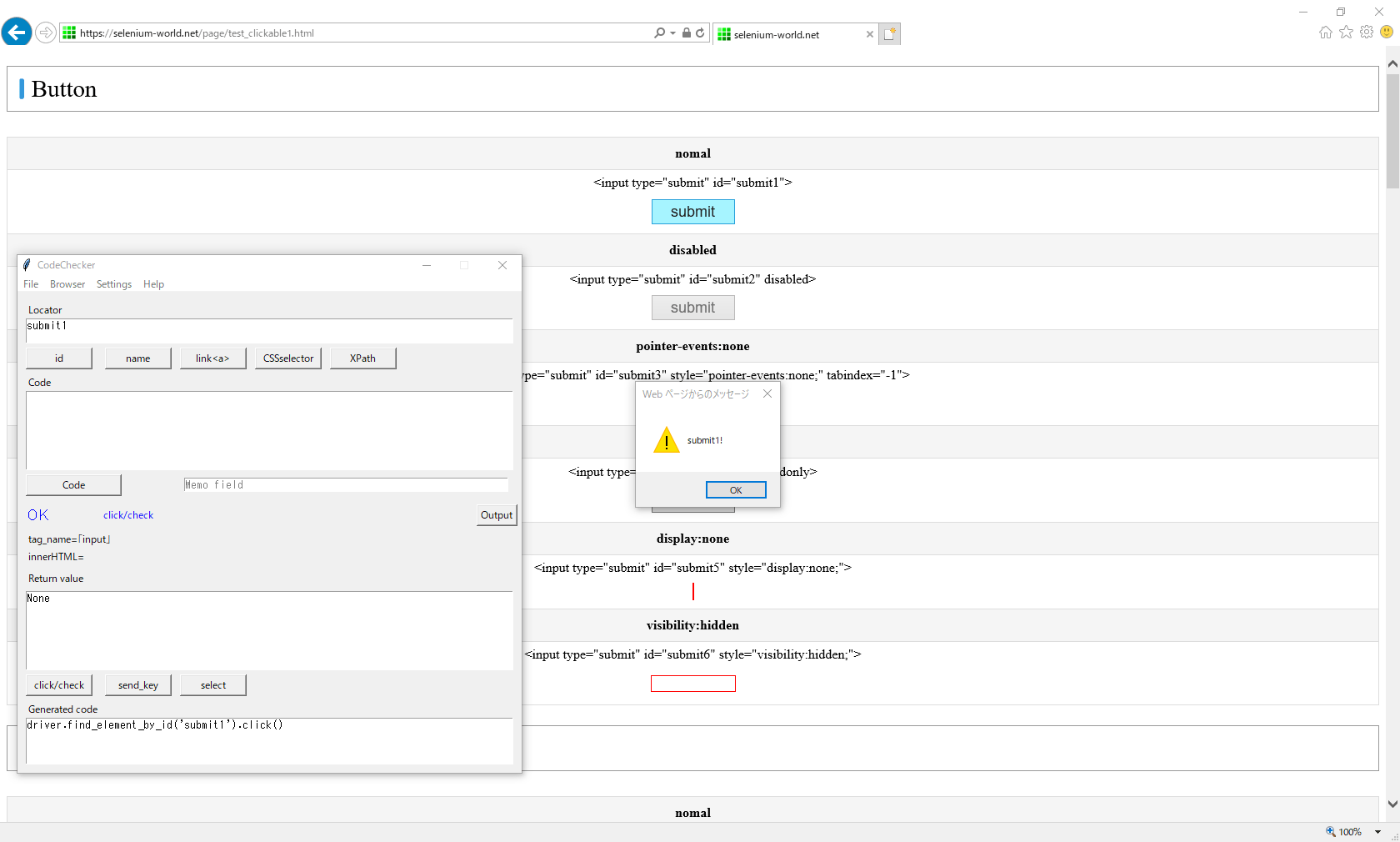Viewport: 1400px width, 842px height.
Task: Open the Help menu in CodeChecker
Action: 153,283
